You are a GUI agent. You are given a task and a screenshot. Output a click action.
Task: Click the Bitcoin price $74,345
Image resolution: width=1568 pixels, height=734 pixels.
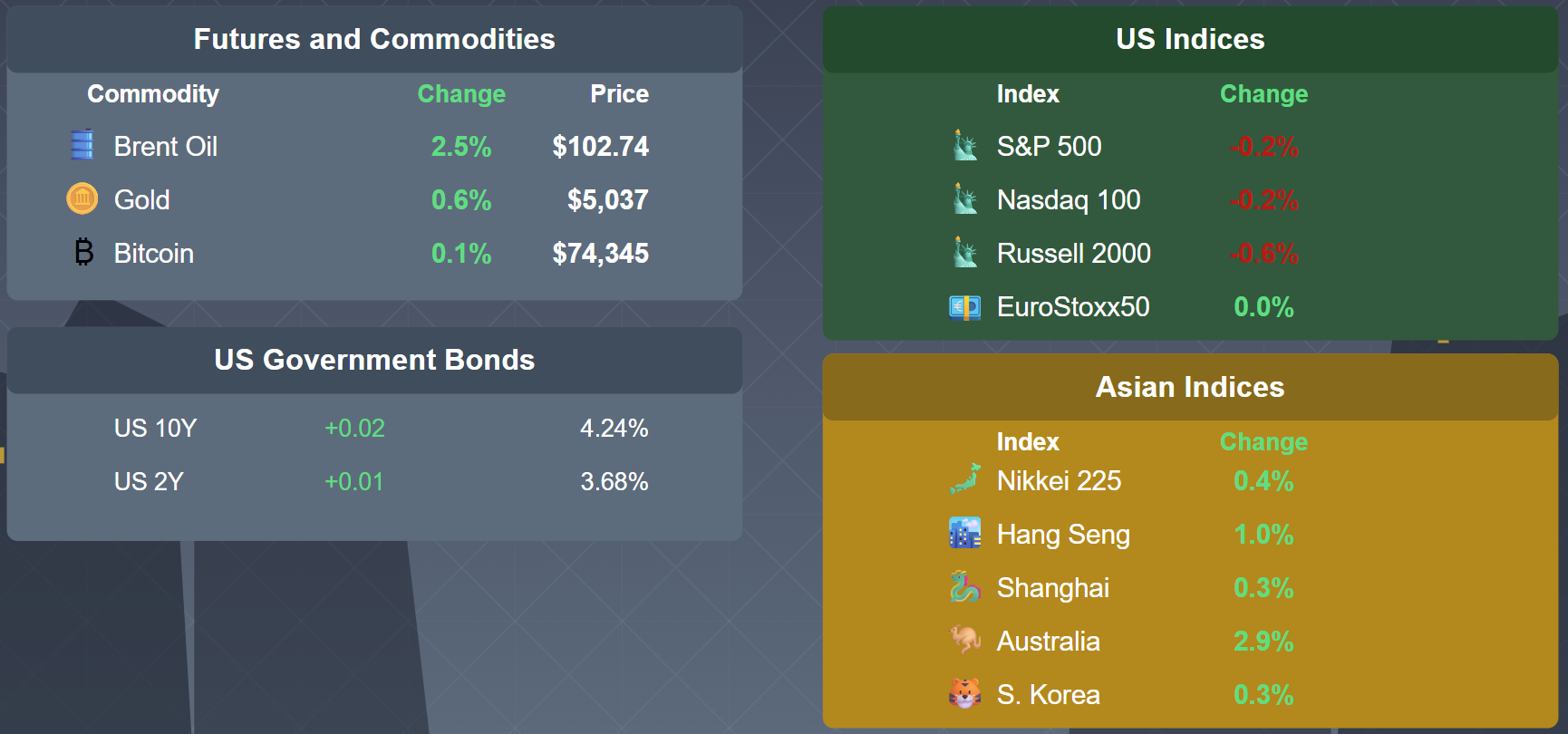point(600,254)
